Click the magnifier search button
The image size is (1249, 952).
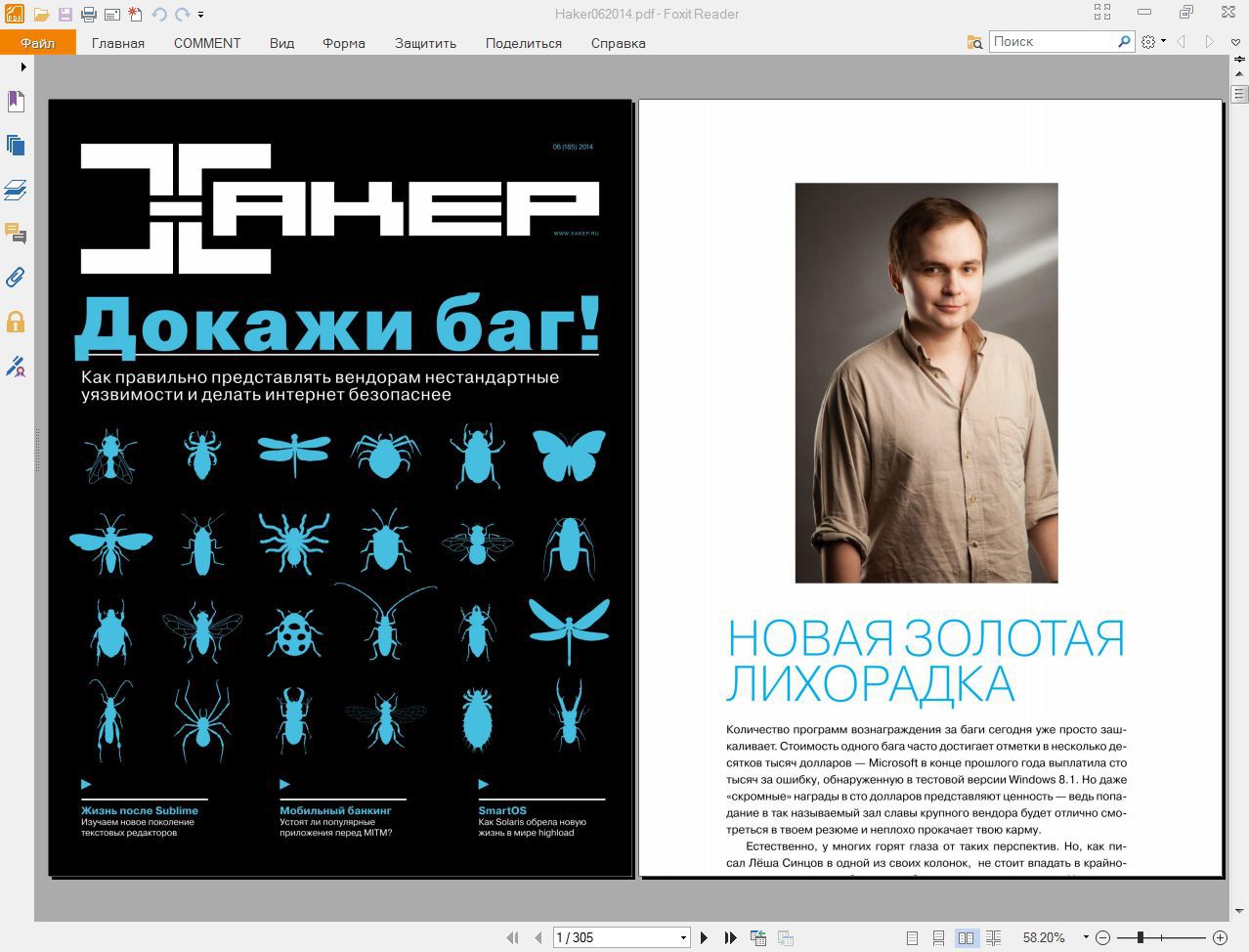tap(1124, 42)
